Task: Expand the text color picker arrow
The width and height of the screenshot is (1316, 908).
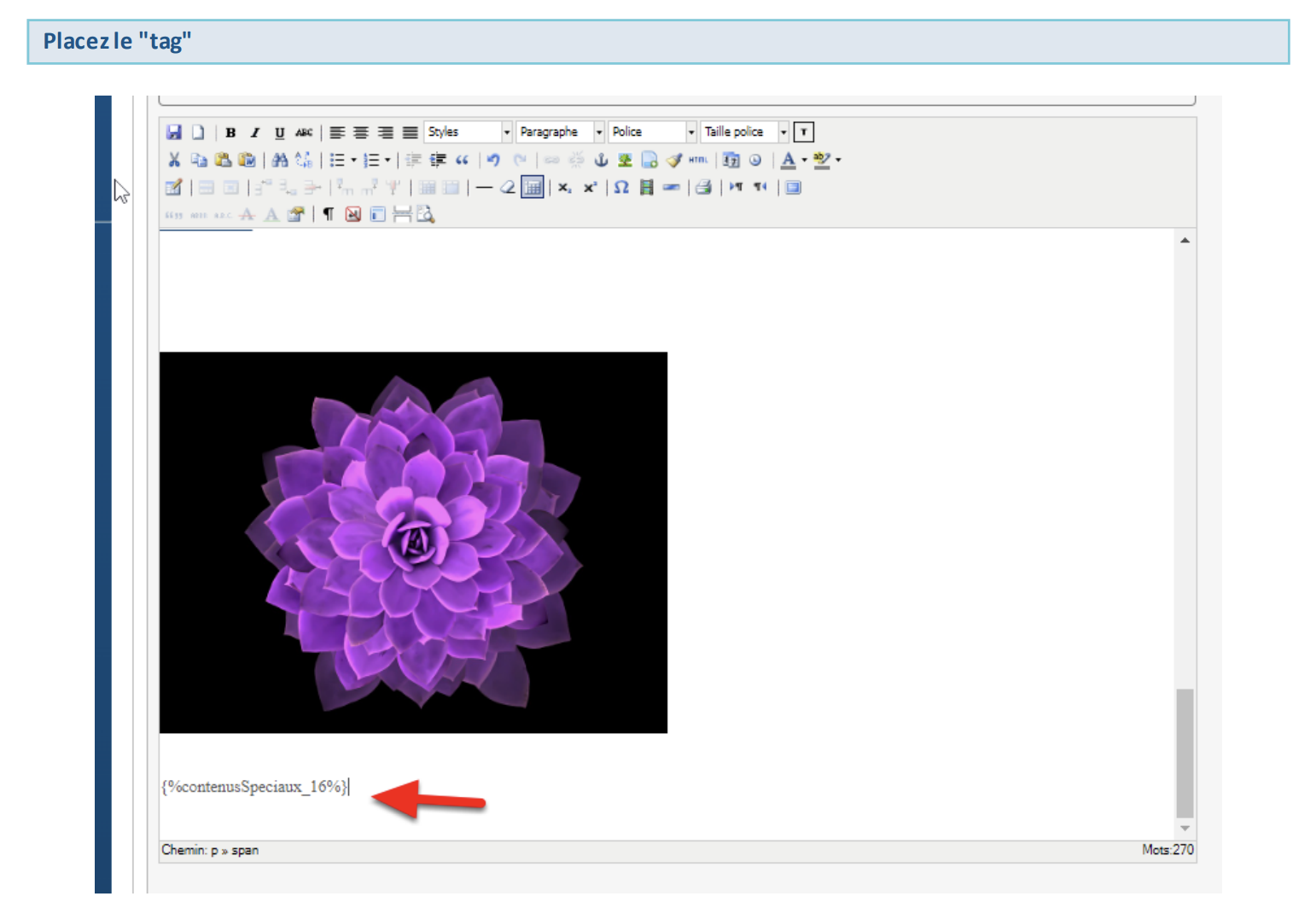Action: (804, 160)
